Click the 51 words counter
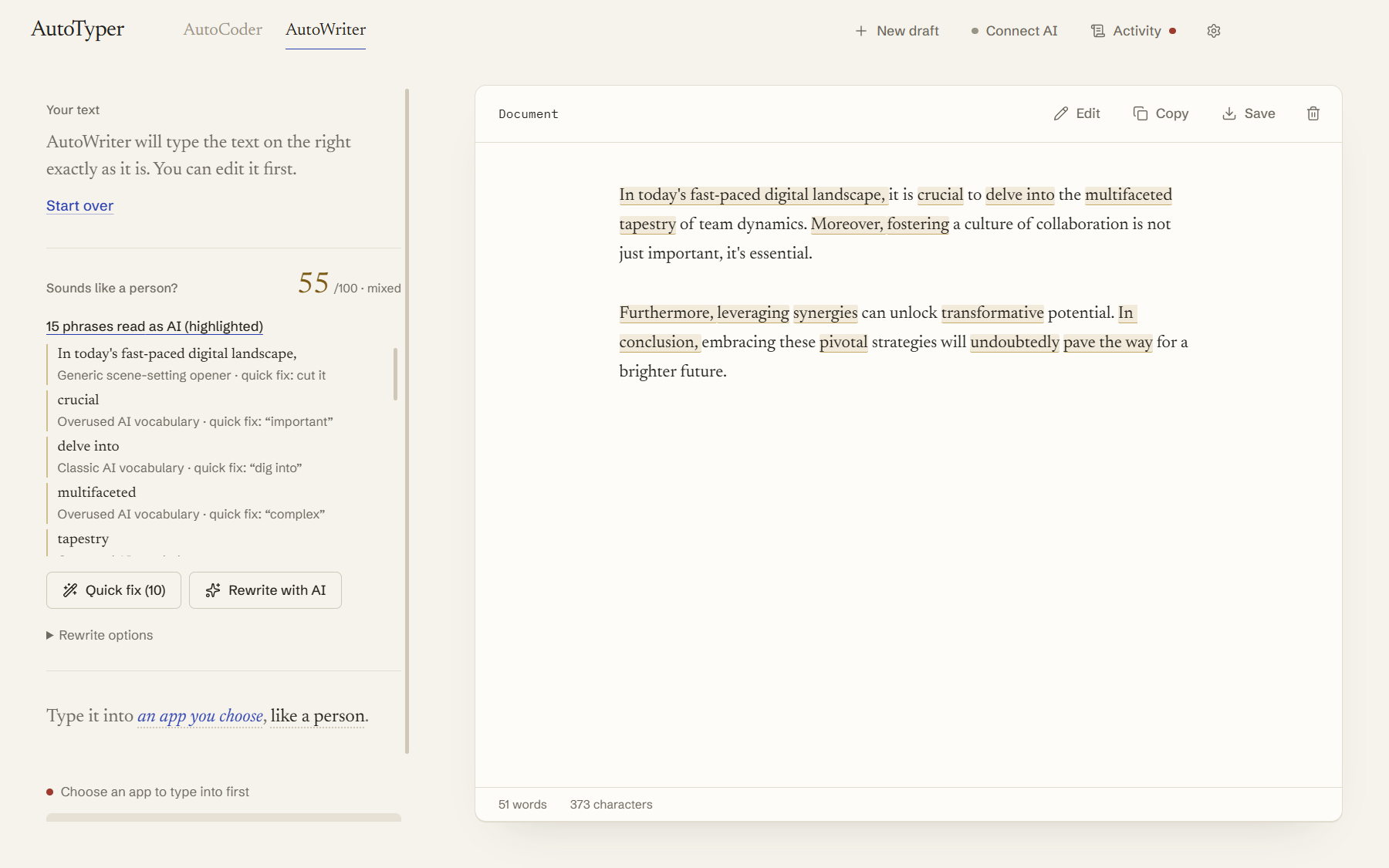This screenshot has width=1389, height=868. [522, 805]
